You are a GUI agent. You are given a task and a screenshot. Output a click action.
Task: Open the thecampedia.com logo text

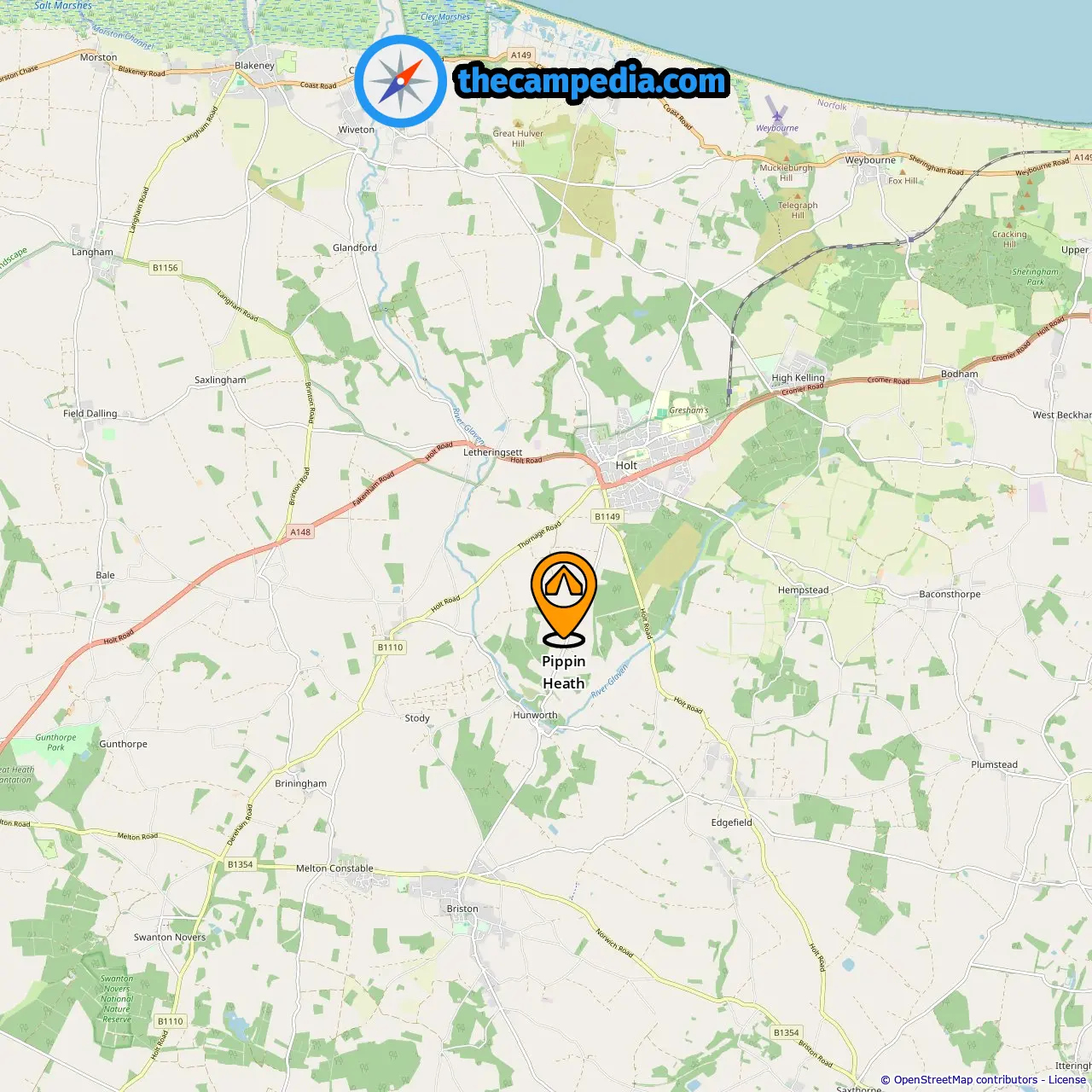point(592,81)
